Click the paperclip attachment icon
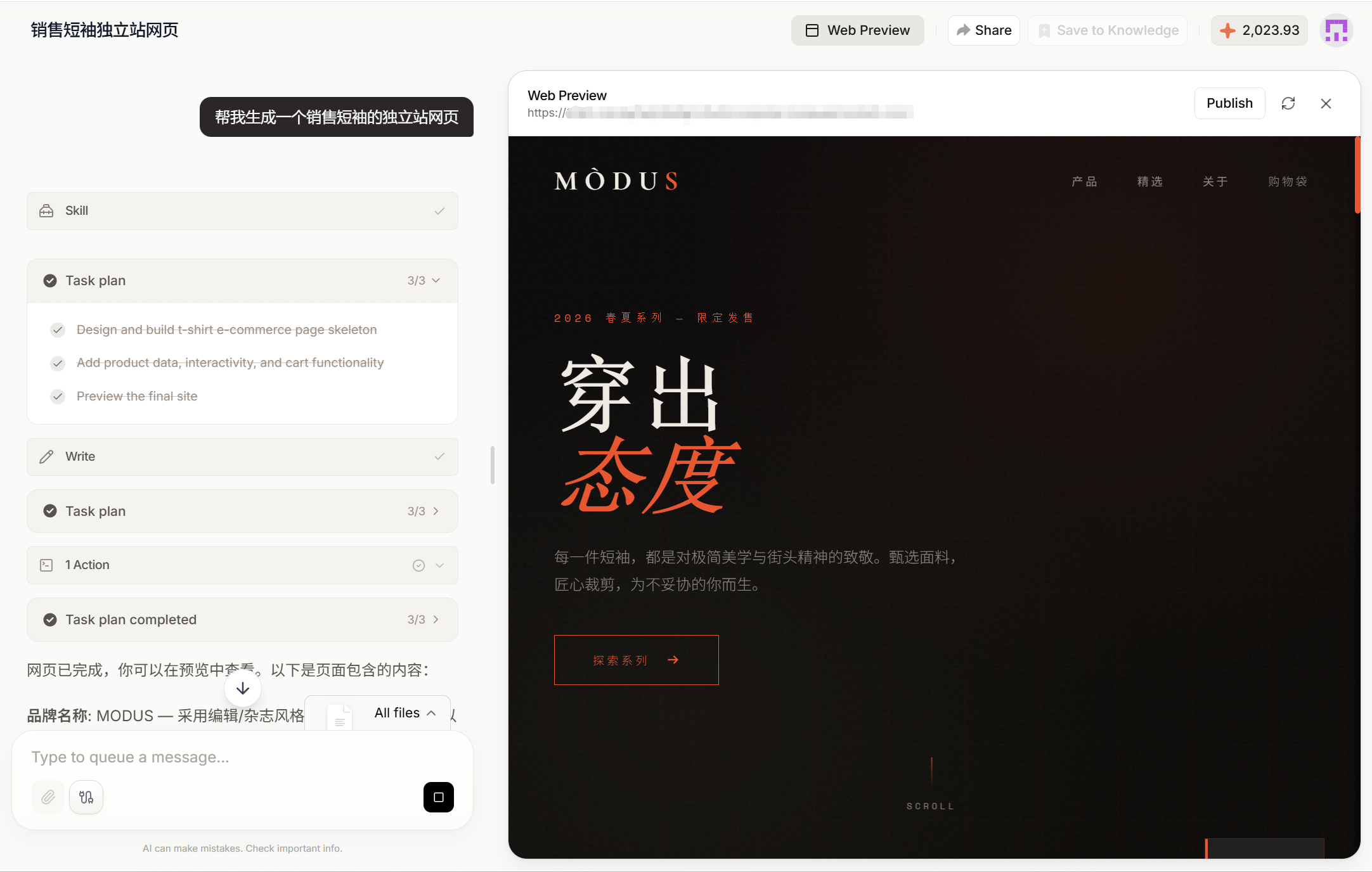 [x=48, y=797]
